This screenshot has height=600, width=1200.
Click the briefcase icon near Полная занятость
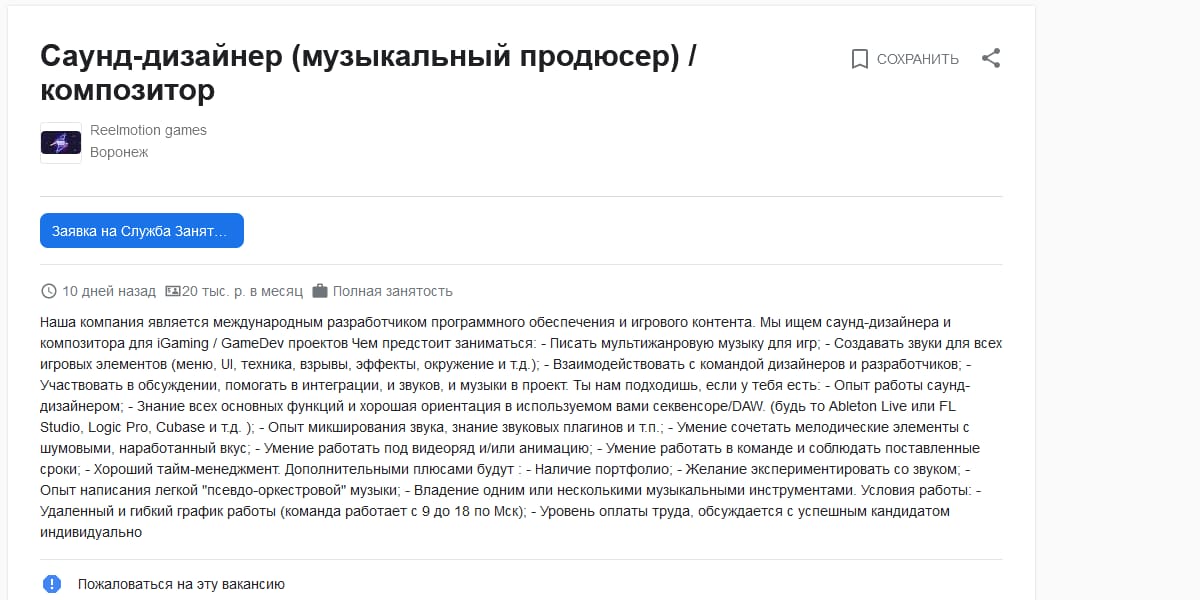click(x=322, y=291)
